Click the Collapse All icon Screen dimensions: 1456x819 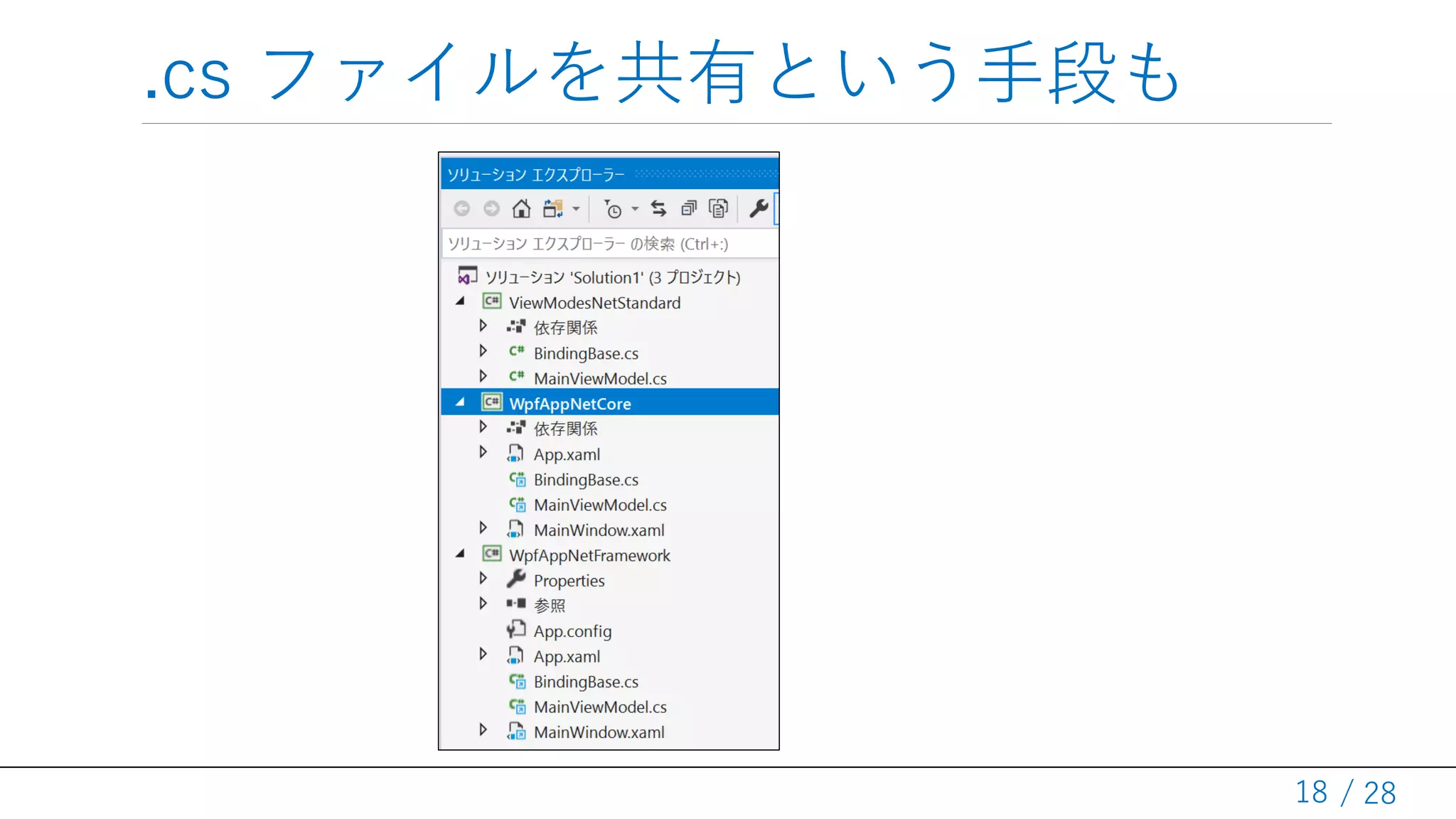pos(689,208)
